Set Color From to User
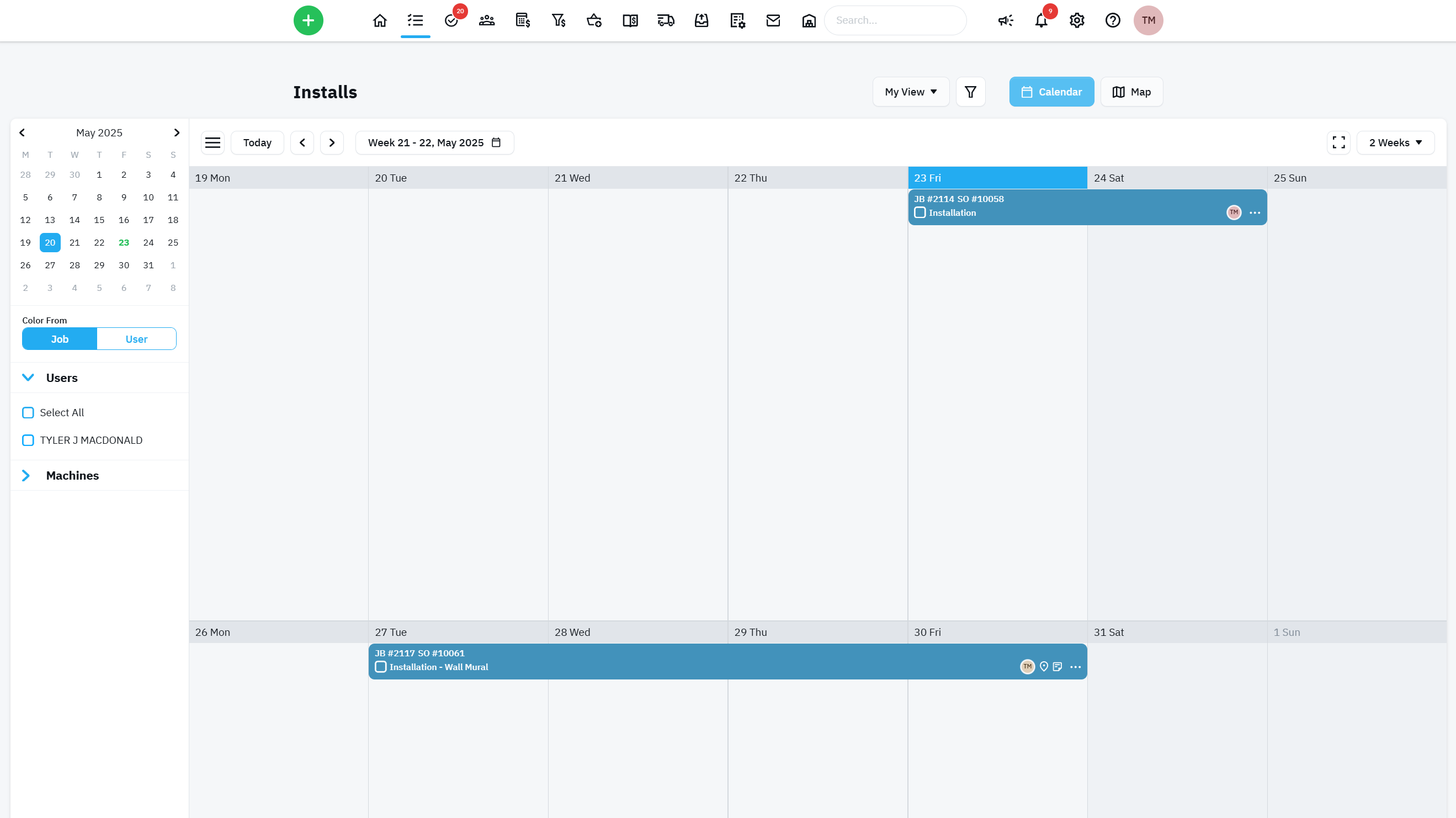1456x818 pixels. [136, 338]
